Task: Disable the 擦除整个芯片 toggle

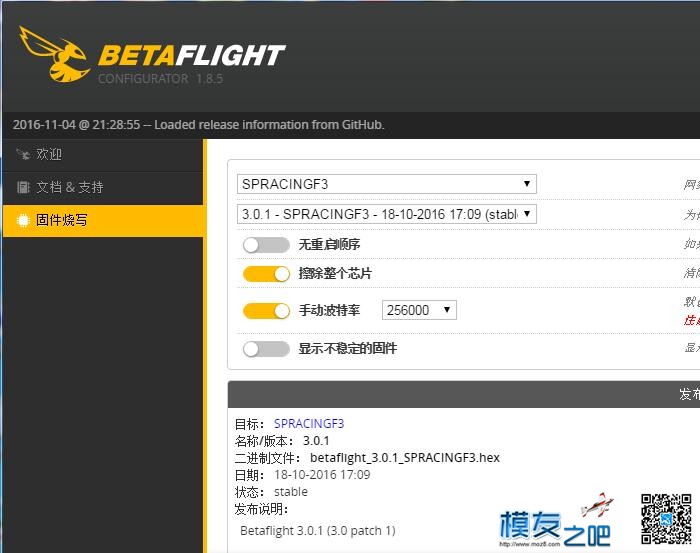Action: (x=266, y=274)
